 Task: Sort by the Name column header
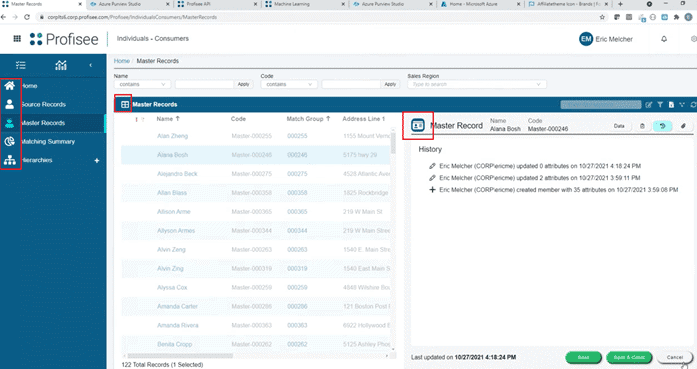pos(168,119)
